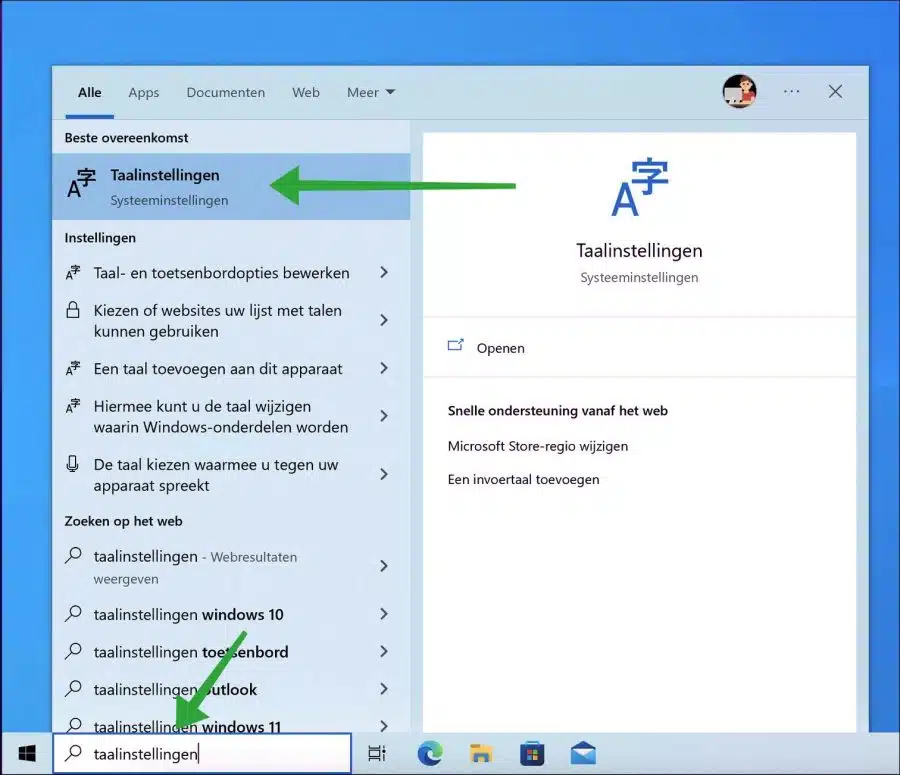The image size is (900, 775).
Task: Expand chevron for De taal kiezen waarmee u spreekt
Action: point(384,474)
